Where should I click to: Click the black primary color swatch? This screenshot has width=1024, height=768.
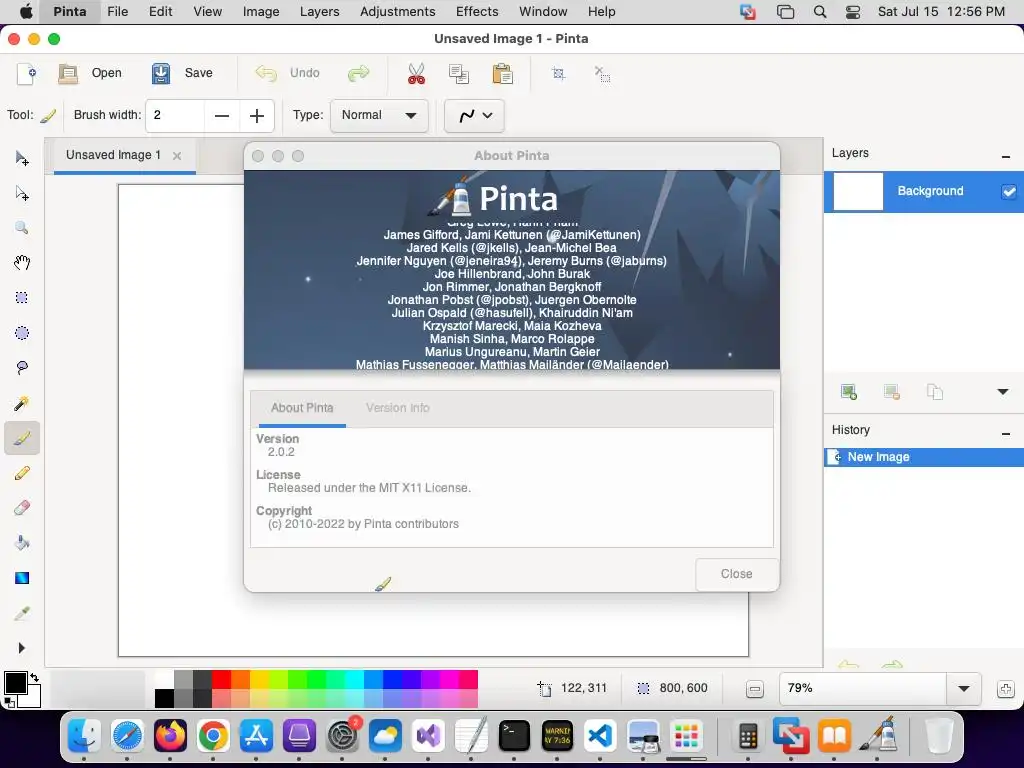(x=16, y=683)
